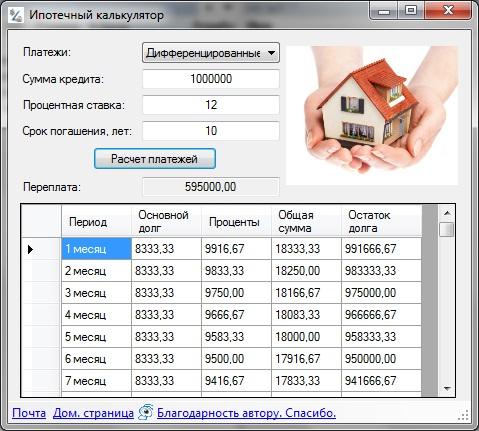Click the Благодарность автору. Спасибо. link
The height and width of the screenshot is (431, 479).
point(246,413)
